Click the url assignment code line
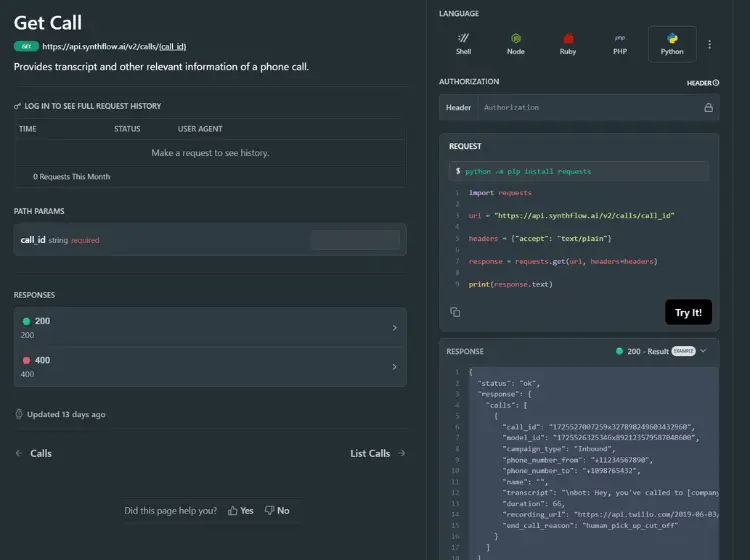The width and height of the screenshot is (750, 560). point(571,216)
